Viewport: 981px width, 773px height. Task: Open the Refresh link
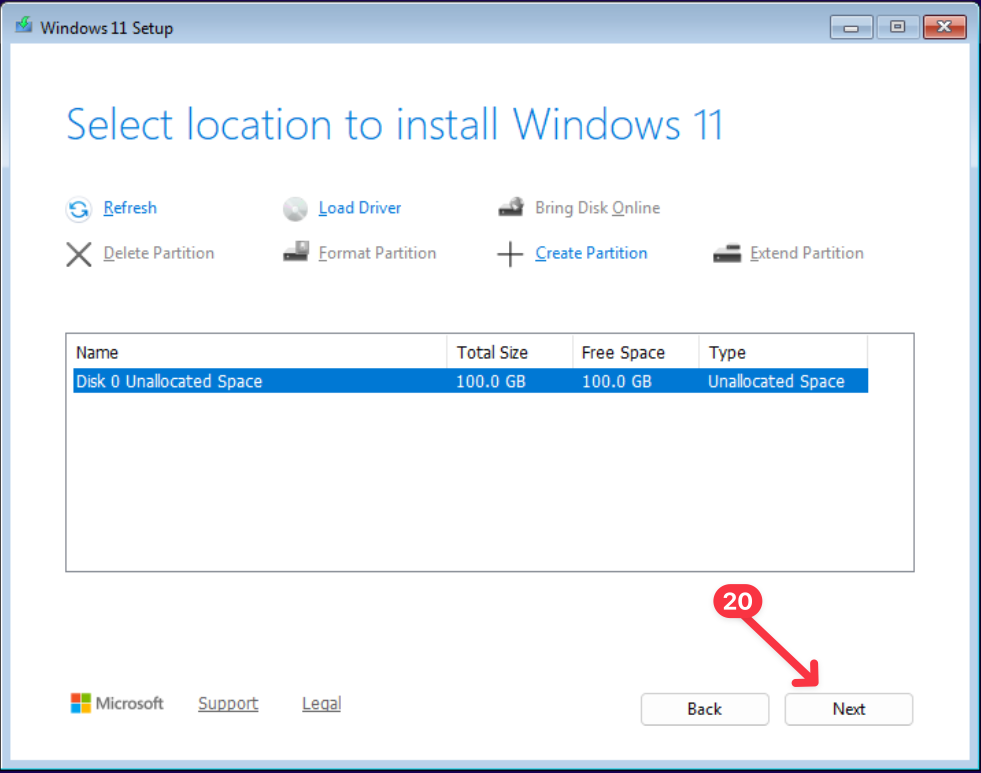coord(130,208)
